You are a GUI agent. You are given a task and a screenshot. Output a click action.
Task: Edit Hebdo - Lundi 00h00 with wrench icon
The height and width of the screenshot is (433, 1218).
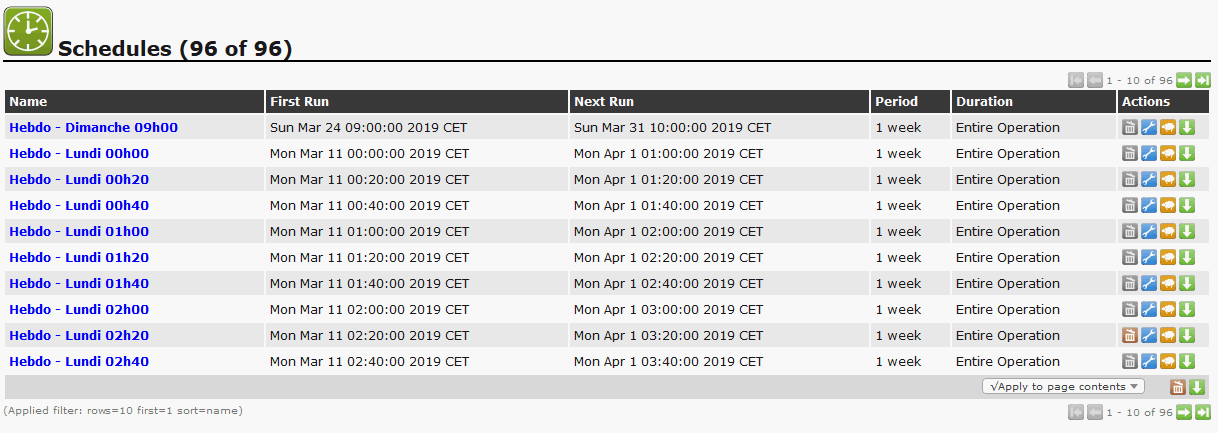pyautogui.click(x=1148, y=154)
